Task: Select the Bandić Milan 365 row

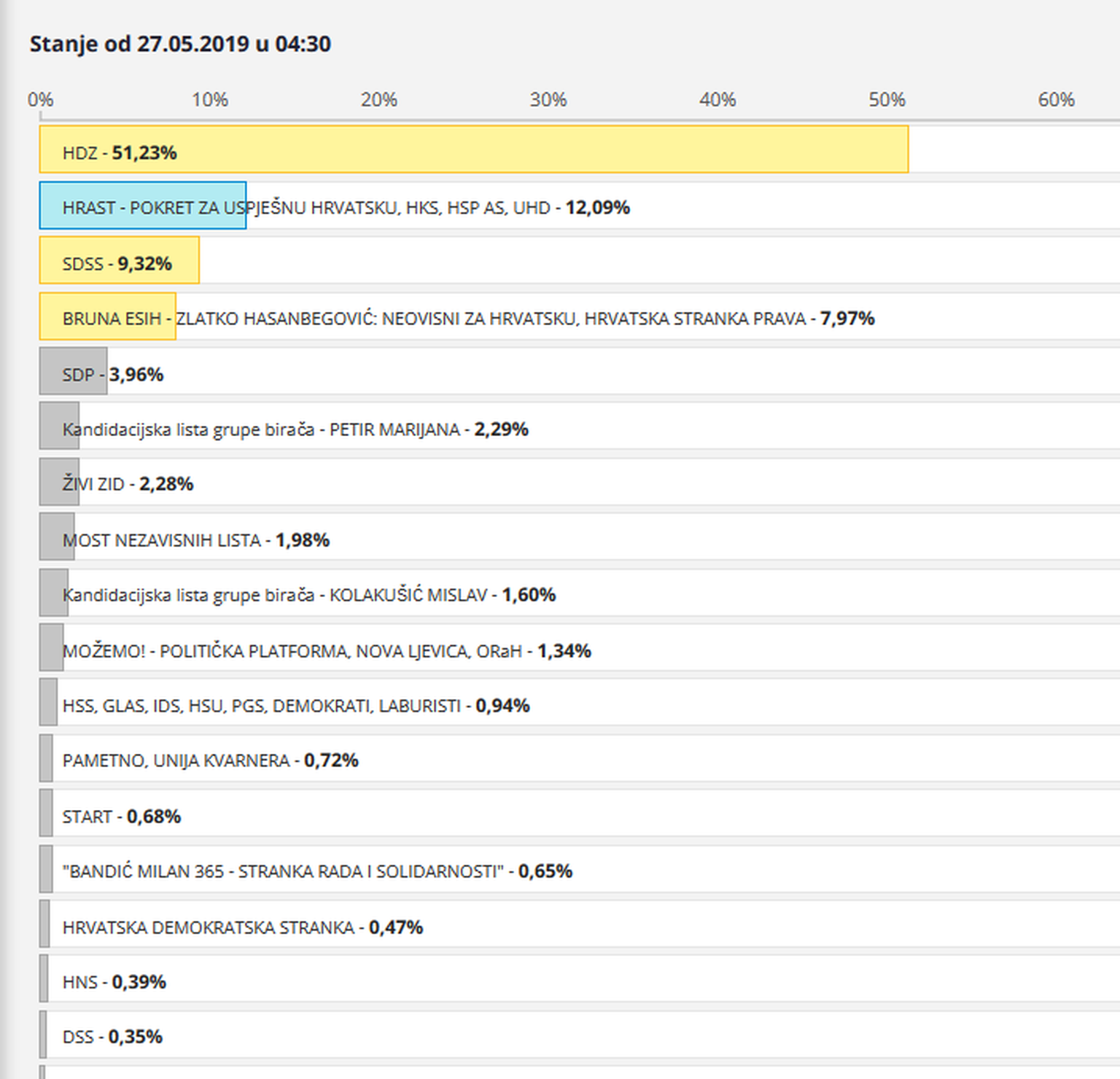Action: (x=316, y=871)
